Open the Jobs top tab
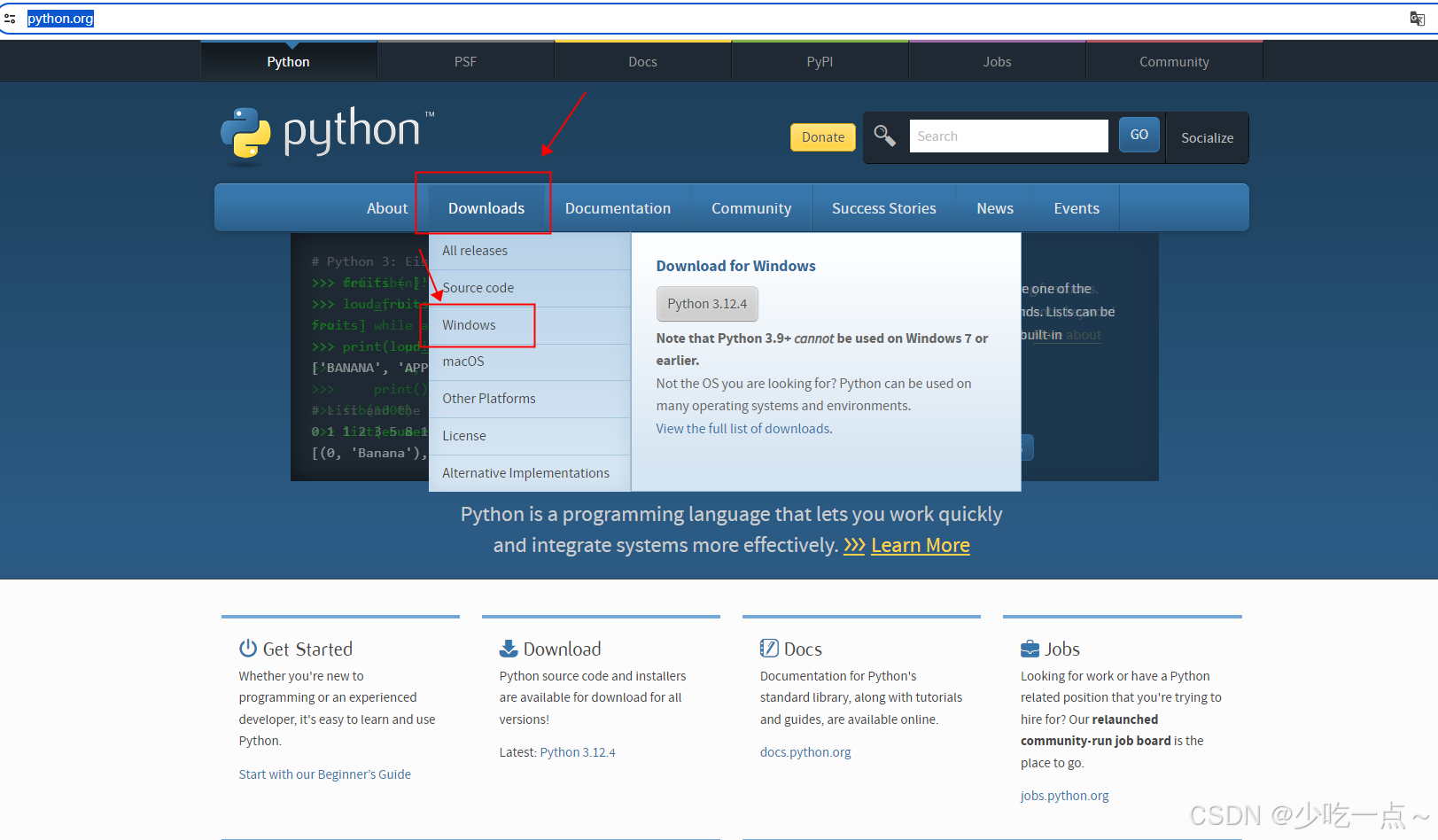Image resolution: width=1438 pixels, height=840 pixels. tap(998, 62)
